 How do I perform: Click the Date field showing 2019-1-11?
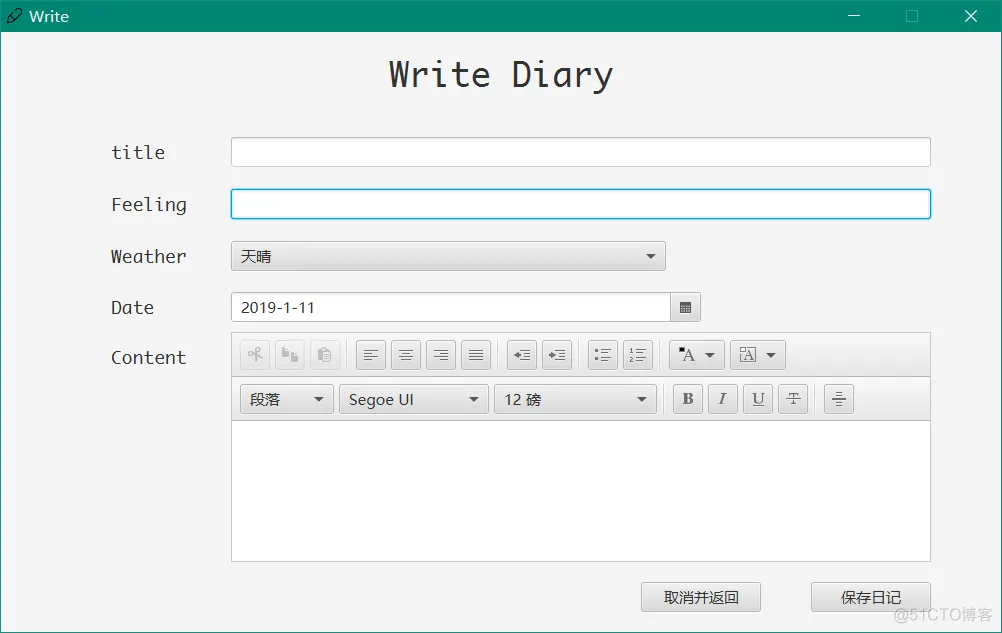click(451, 307)
